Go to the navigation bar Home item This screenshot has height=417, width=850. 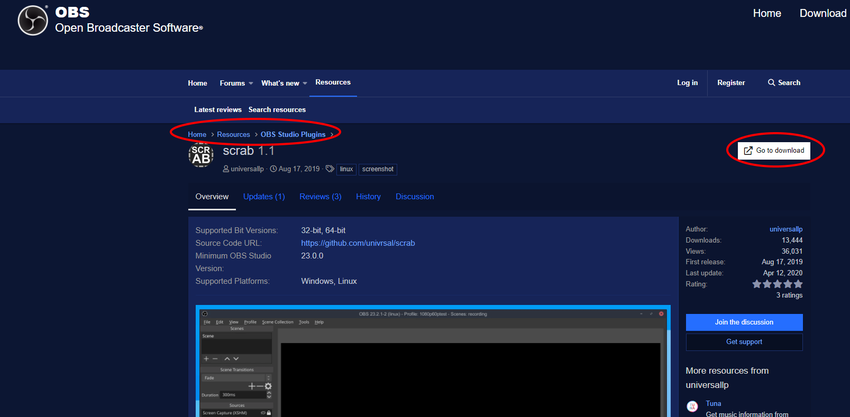(x=197, y=83)
